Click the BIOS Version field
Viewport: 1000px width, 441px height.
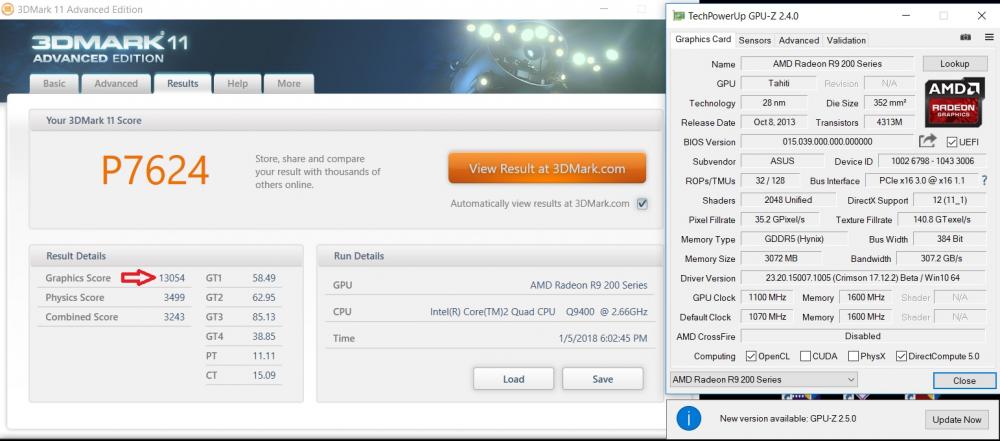point(827,142)
